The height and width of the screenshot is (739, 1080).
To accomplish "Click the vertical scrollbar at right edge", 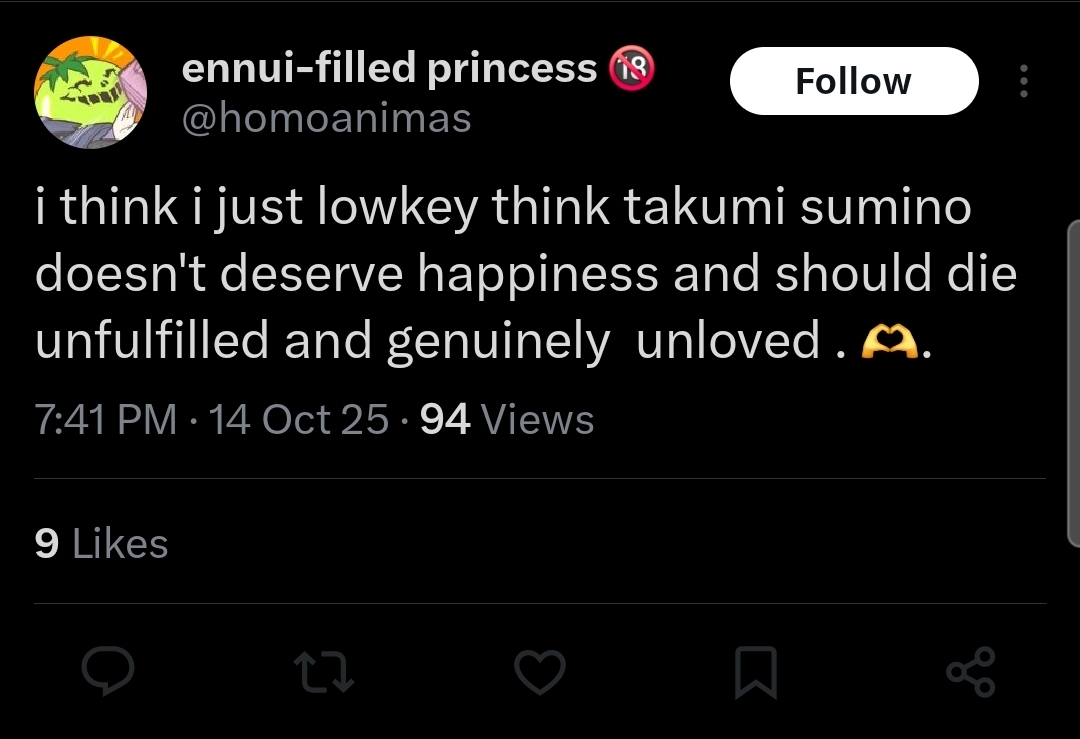I will pos(1073,384).
